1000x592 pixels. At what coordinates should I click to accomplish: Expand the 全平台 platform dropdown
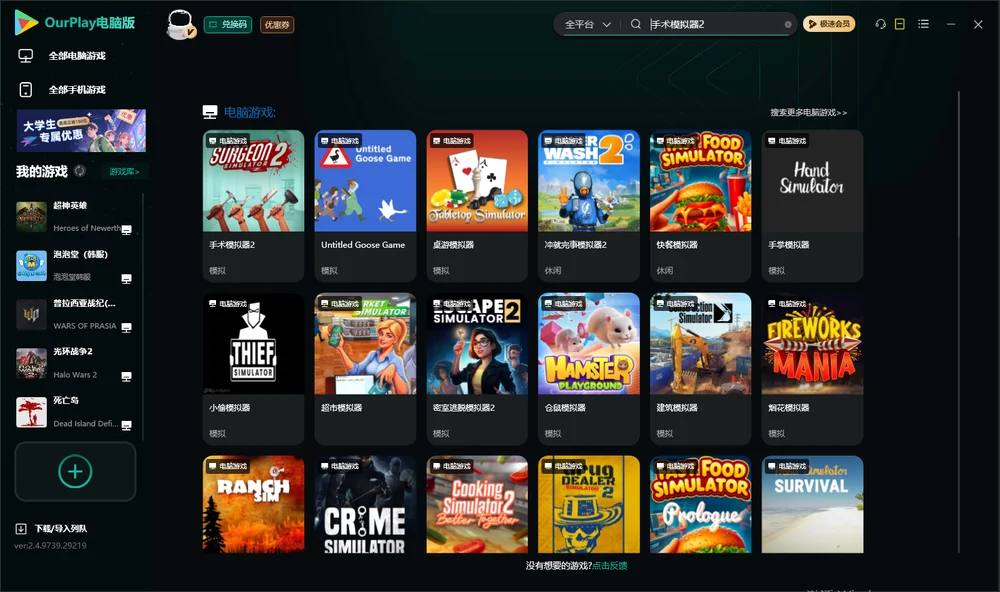pos(587,24)
